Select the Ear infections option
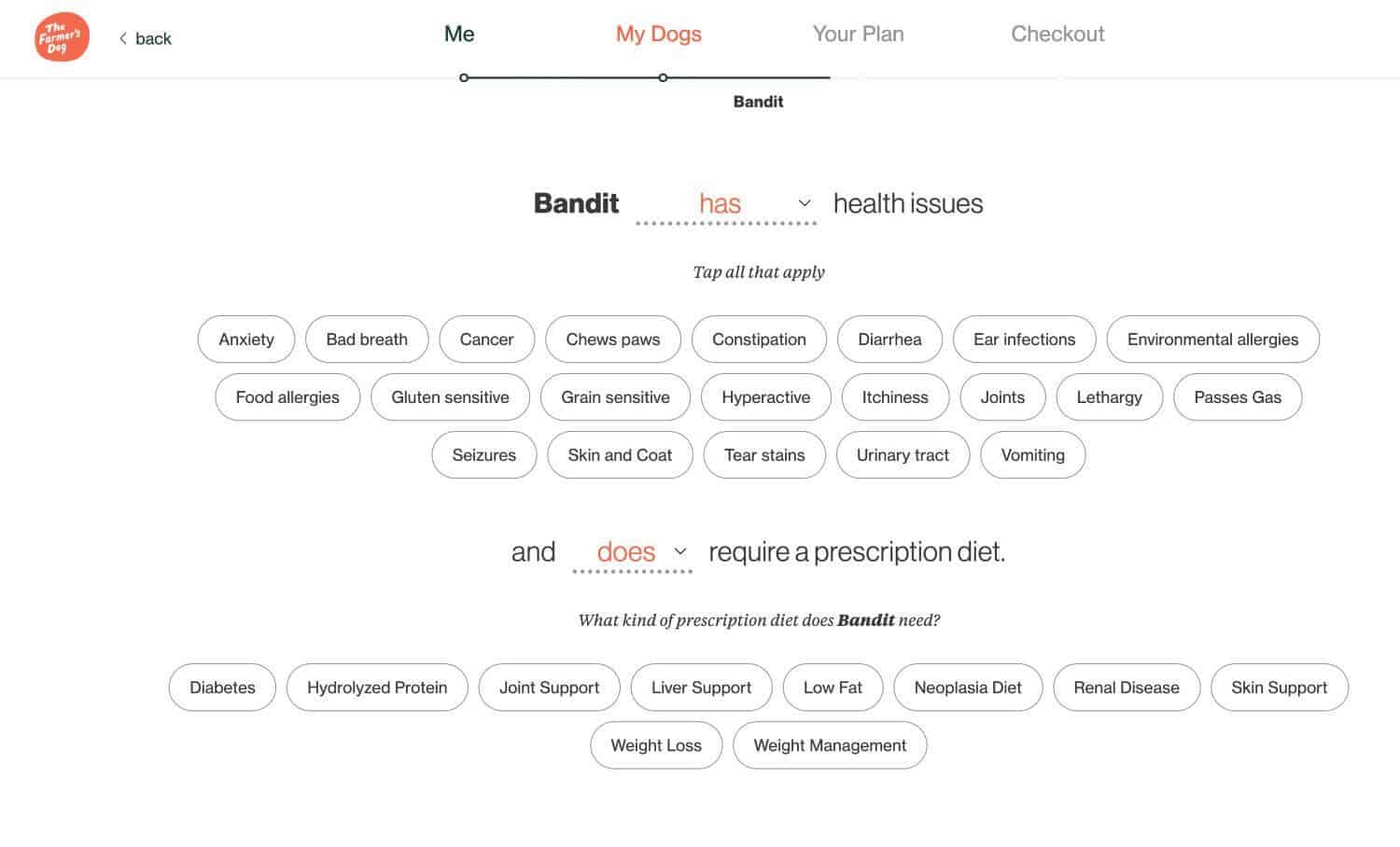This screenshot has height=847, width=1400. tap(1024, 340)
